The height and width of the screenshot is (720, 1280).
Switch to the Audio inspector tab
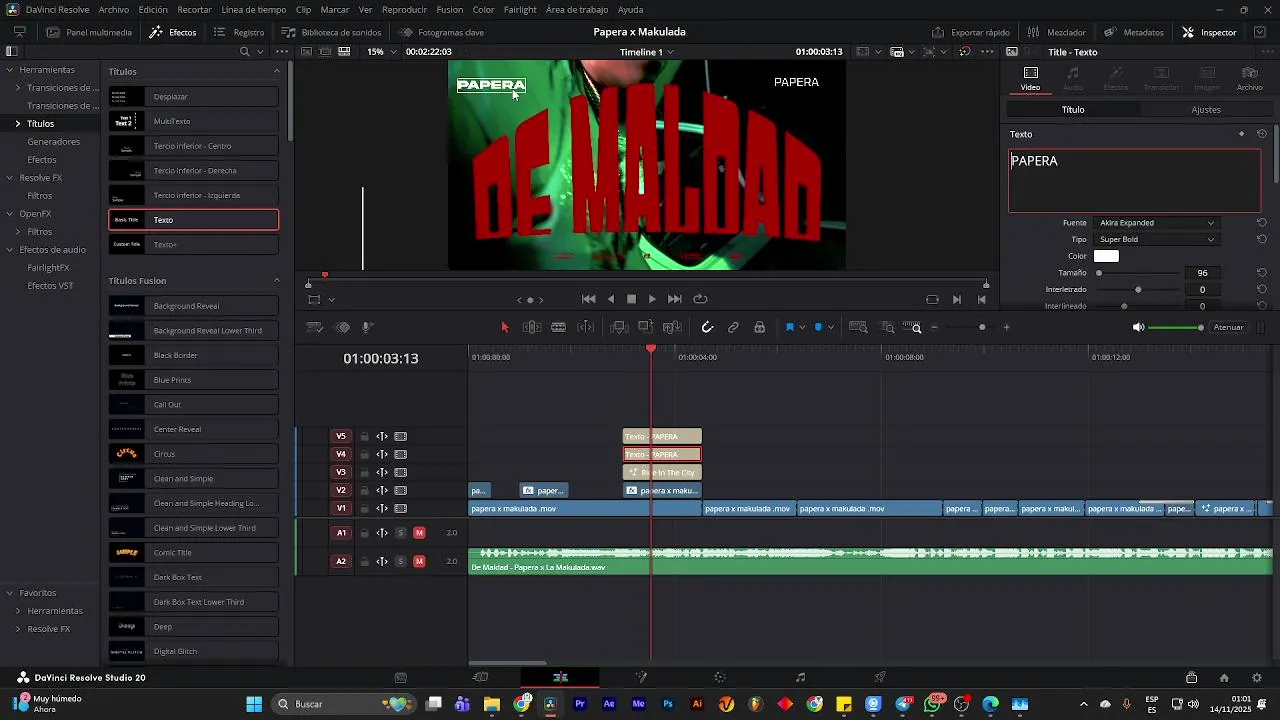click(x=1073, y=78)
